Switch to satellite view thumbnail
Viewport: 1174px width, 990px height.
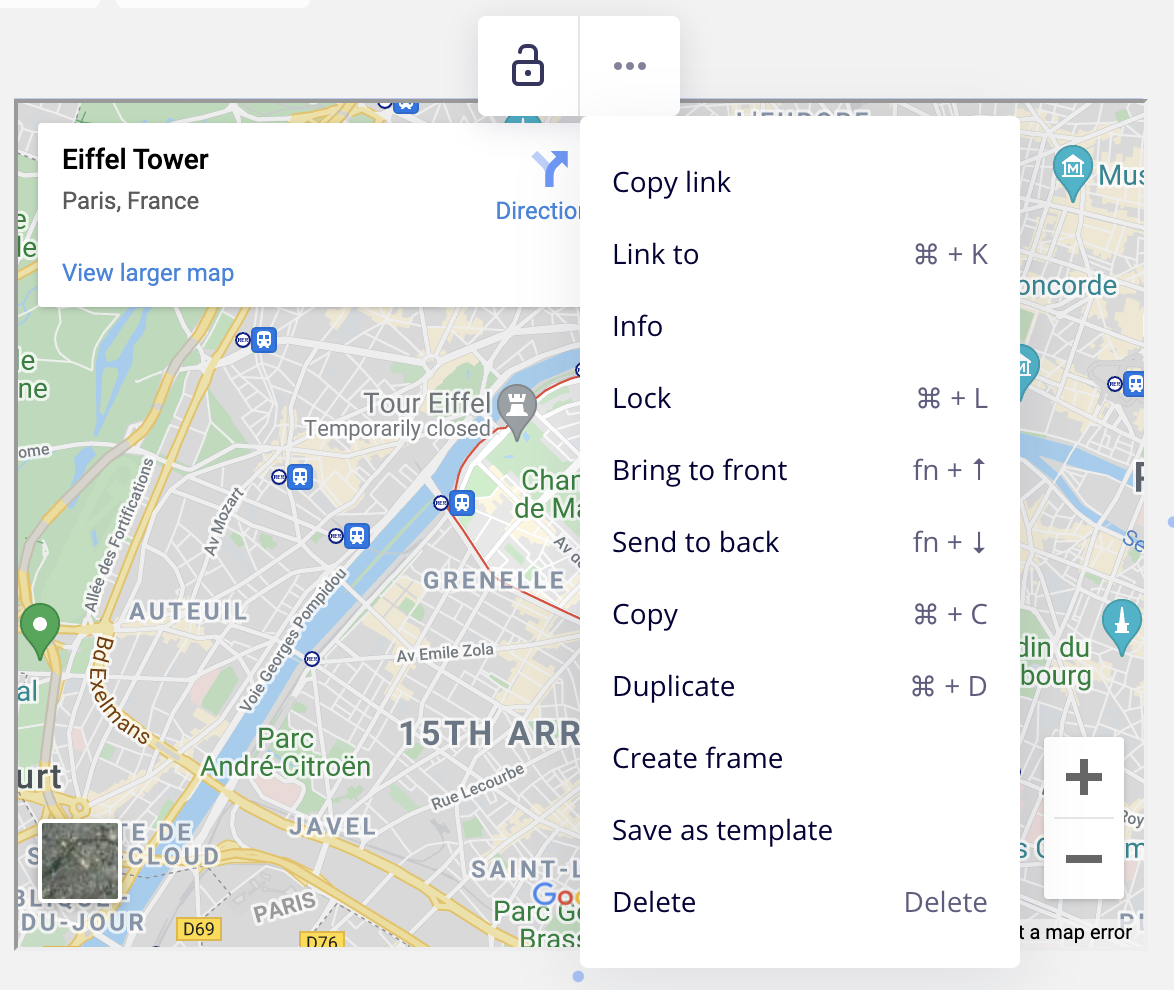80,861
